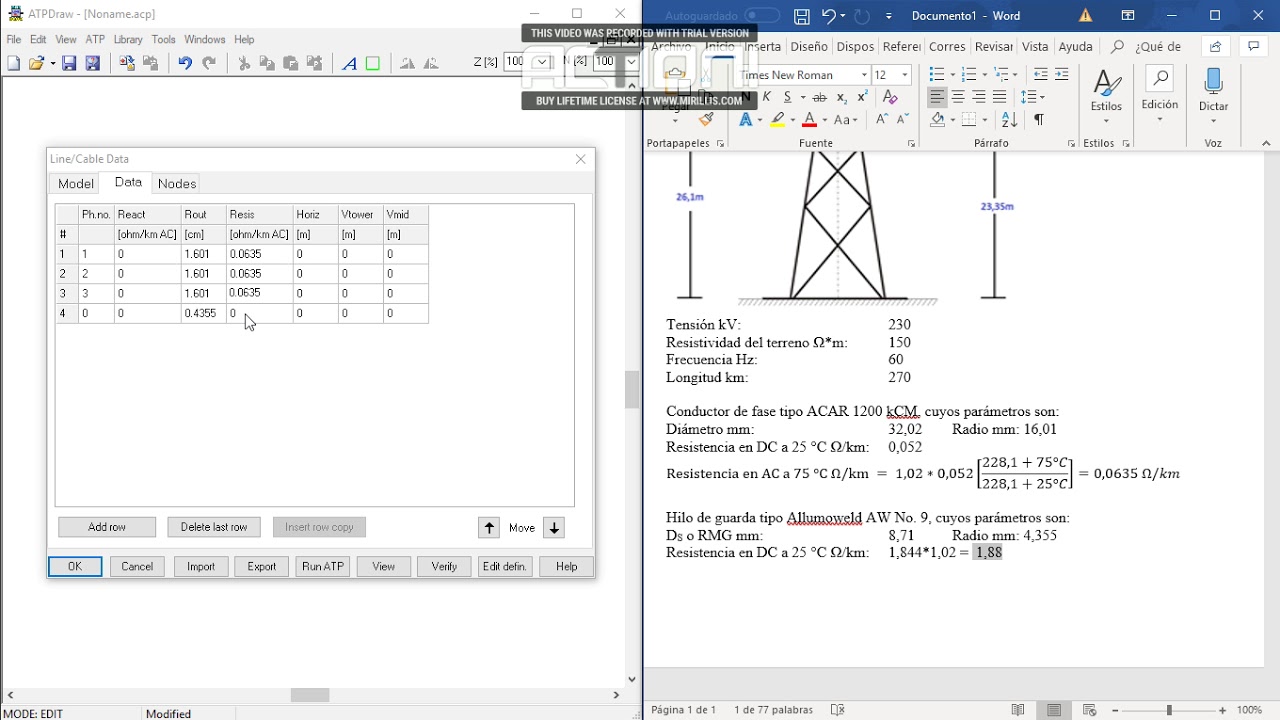Click the Verify button
This screenshot has width=1280, height=720.
(444, 566)
